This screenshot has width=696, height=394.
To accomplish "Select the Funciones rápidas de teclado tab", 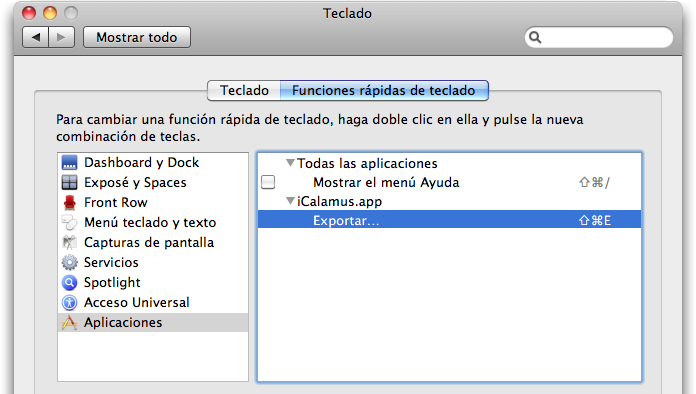I will pos(384,91).
